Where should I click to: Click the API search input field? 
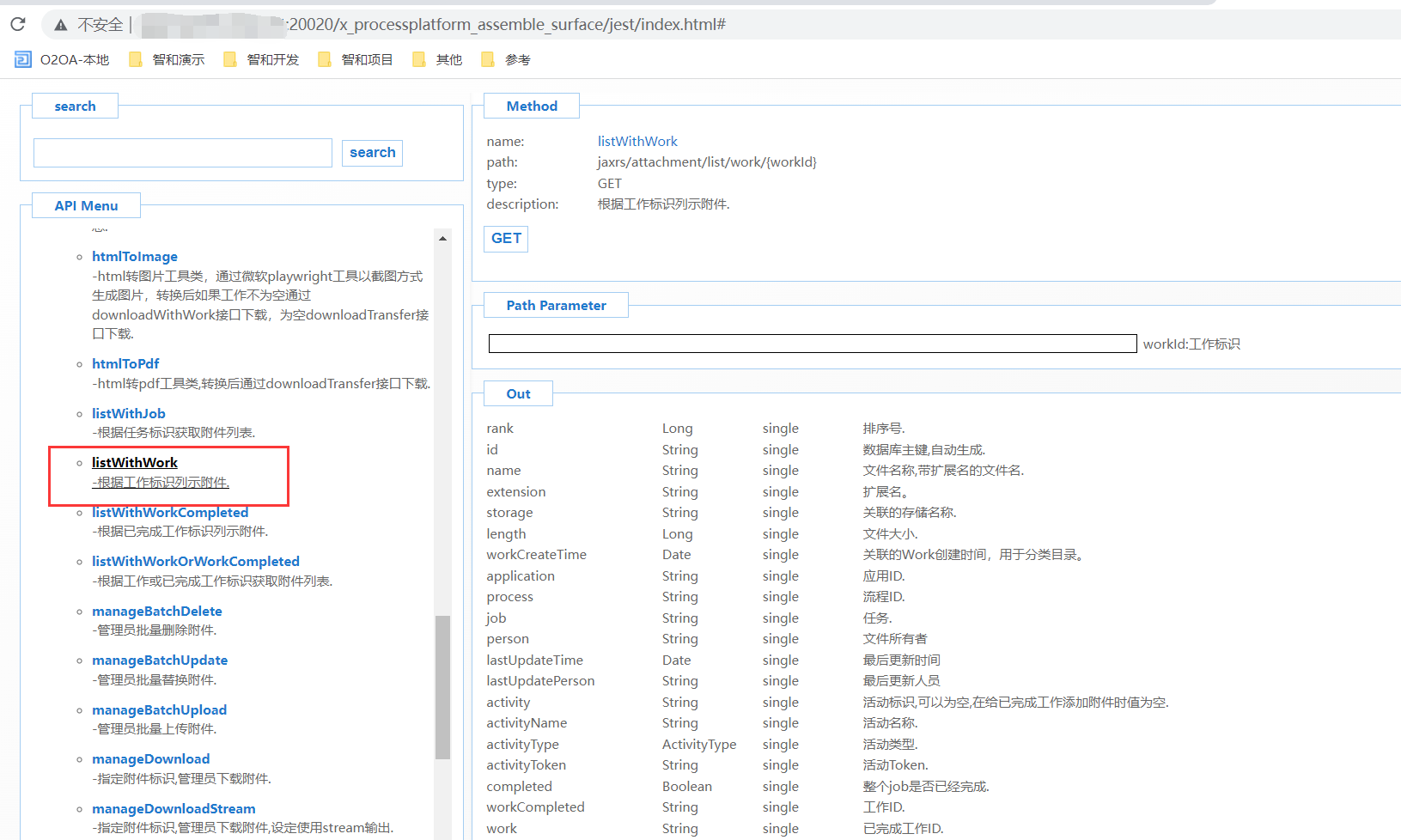pos(182,152)
